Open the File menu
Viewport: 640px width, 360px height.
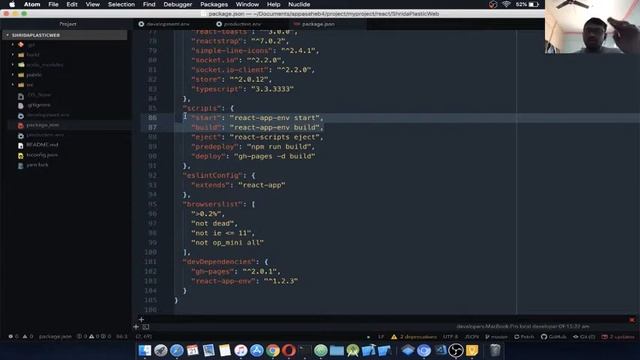[x=53, y=4]
